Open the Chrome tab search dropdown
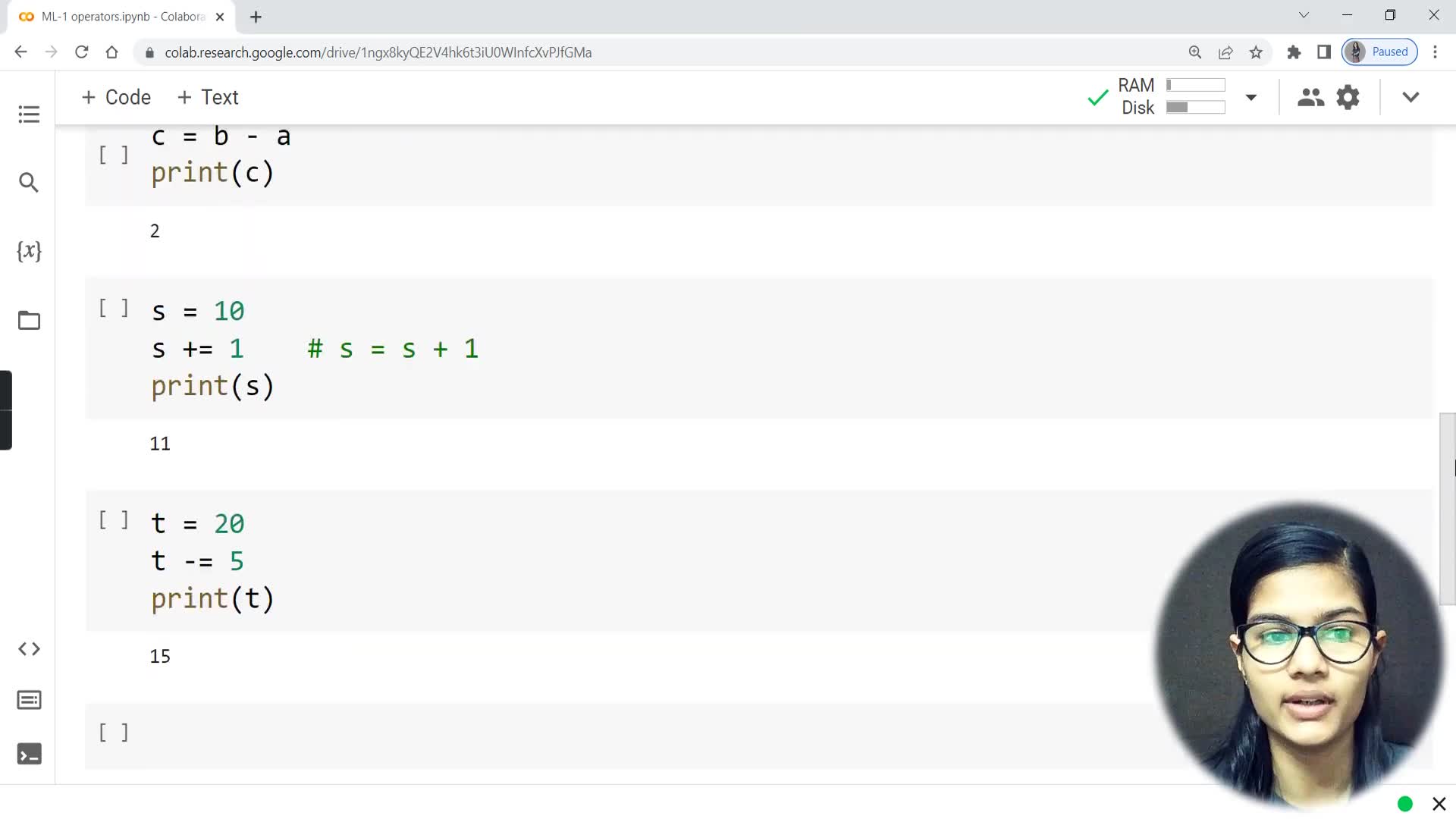This screenshot has height=819, width=1456. click(1304, 15)
